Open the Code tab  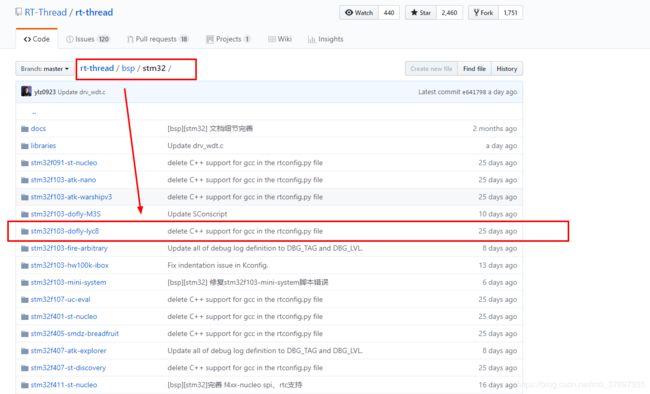tap(36, 39)
